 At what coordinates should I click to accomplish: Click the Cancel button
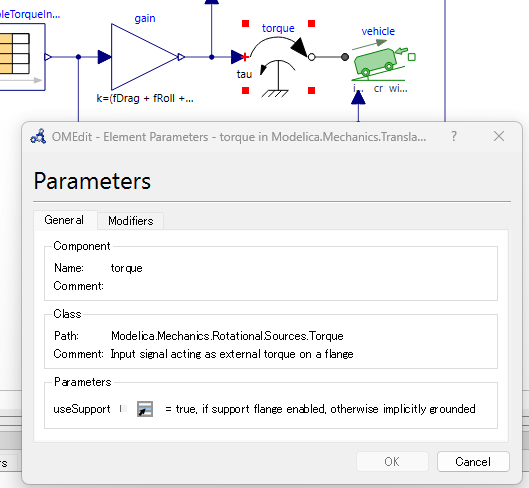click(x=473, y=461)
